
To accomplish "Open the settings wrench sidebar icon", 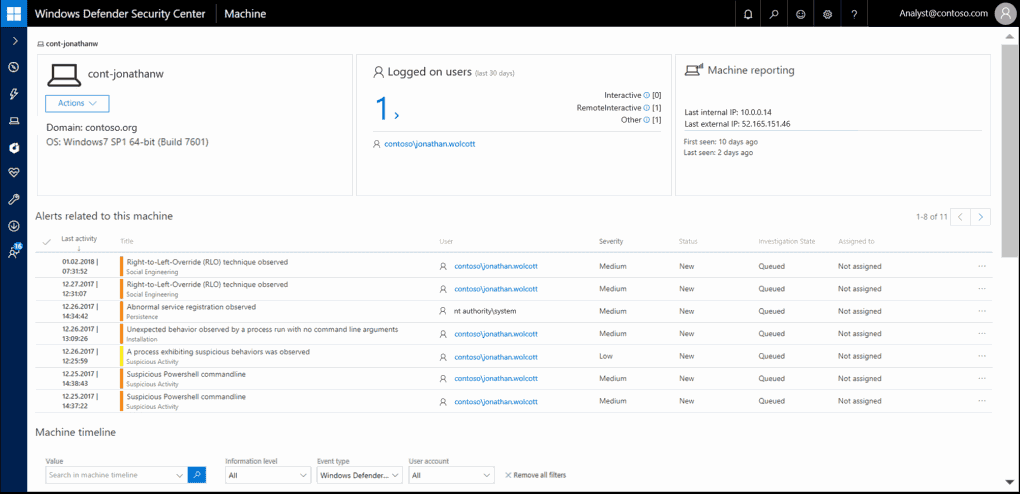I will (x=14, y=199).
